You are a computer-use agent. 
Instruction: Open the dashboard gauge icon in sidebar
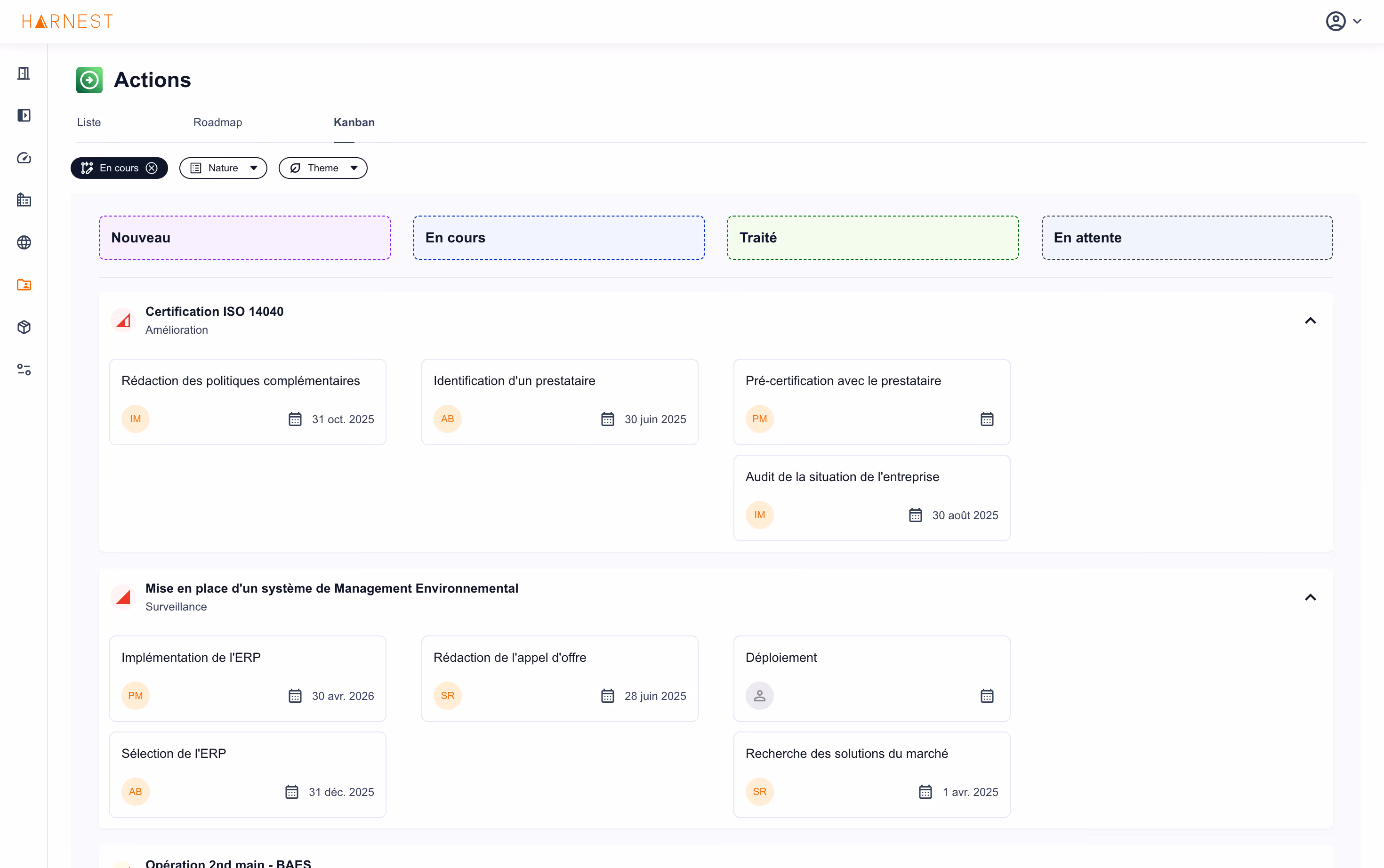click(x=24, y=158)
